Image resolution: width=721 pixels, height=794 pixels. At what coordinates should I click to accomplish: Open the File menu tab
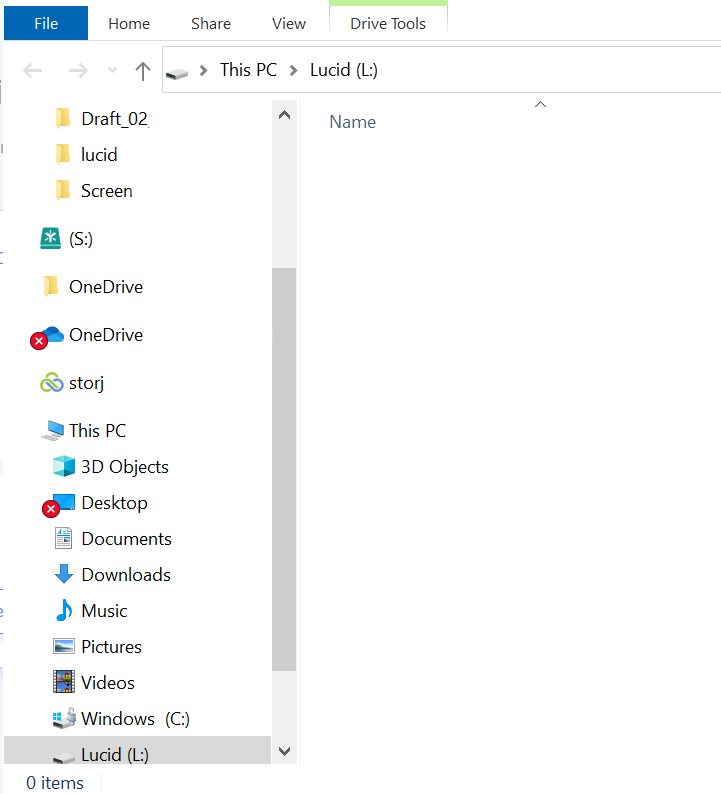coord(46,23)
